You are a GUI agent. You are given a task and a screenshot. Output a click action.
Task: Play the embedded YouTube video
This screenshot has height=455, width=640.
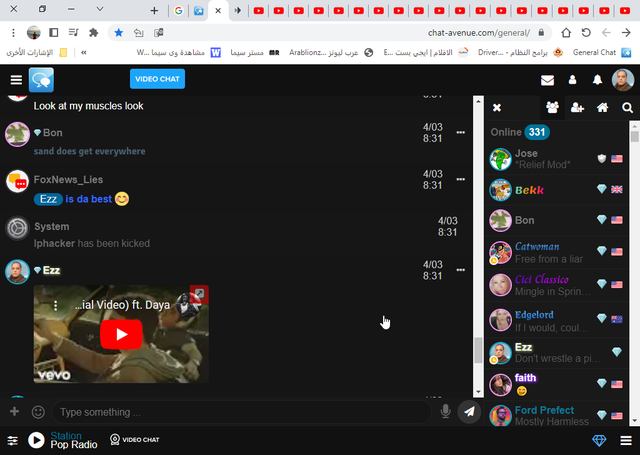tap(121, 335)
